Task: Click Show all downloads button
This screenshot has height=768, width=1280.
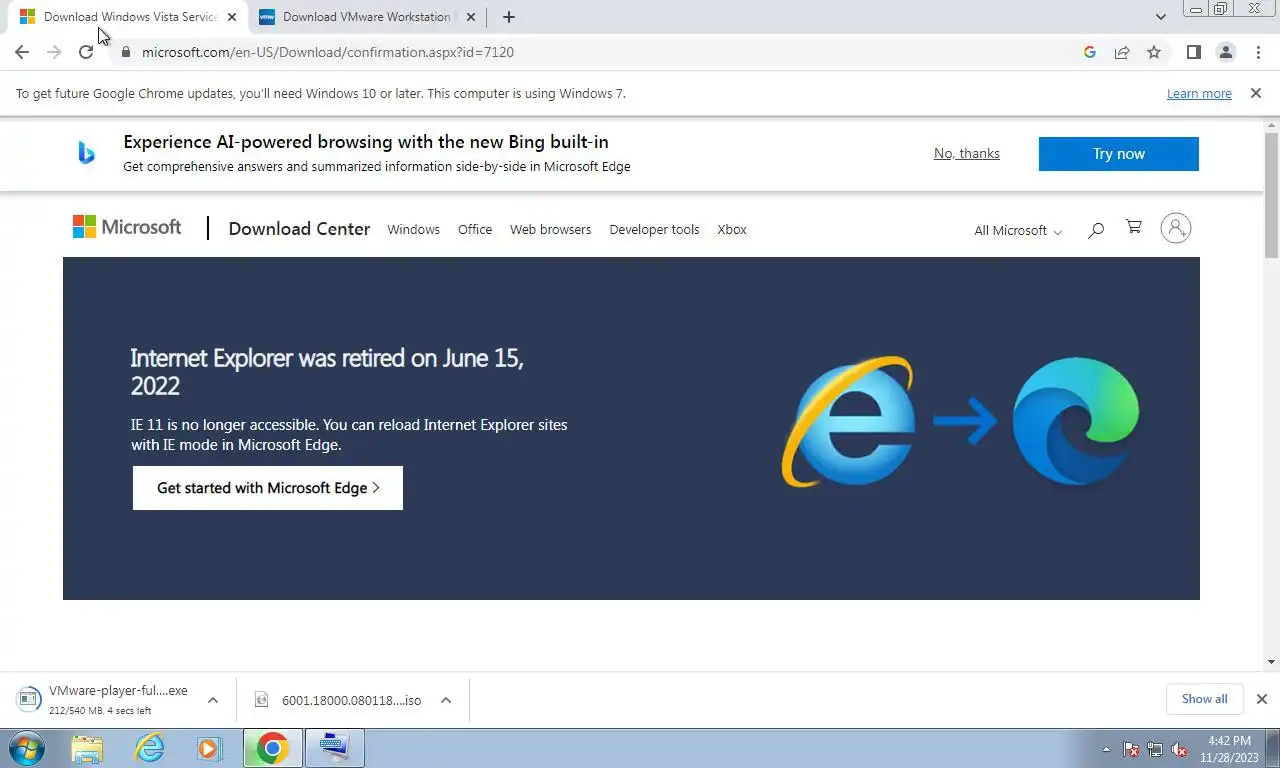Action: 1204,699
